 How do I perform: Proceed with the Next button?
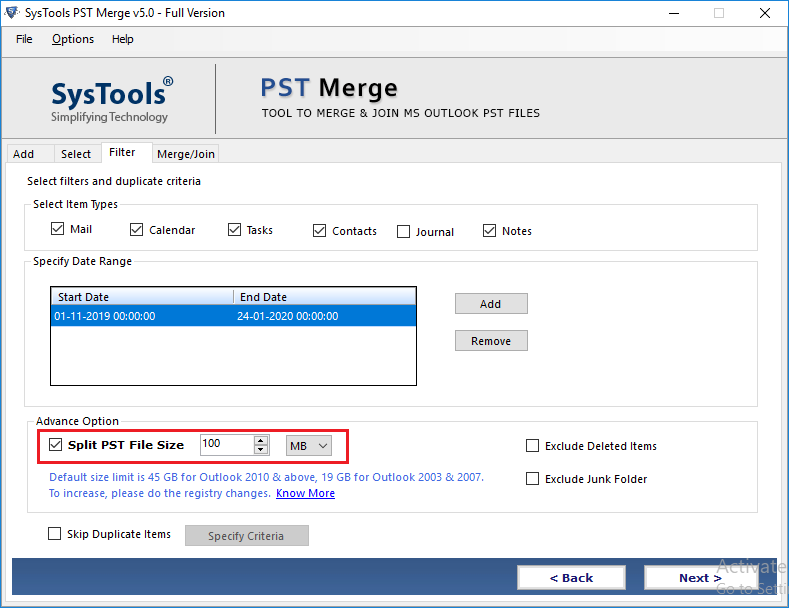pos(700,578)
